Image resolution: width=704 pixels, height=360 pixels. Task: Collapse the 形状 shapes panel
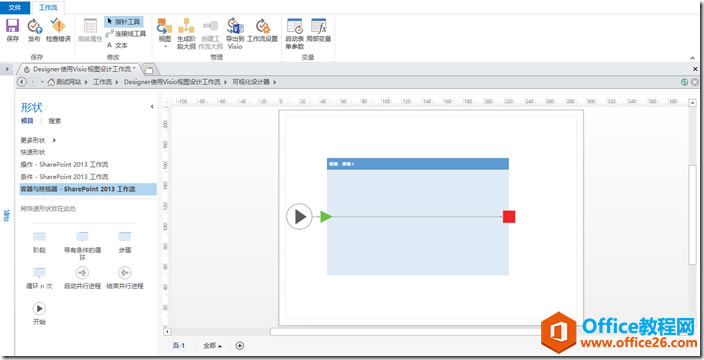pyautogui.click(x=152, y=106)
